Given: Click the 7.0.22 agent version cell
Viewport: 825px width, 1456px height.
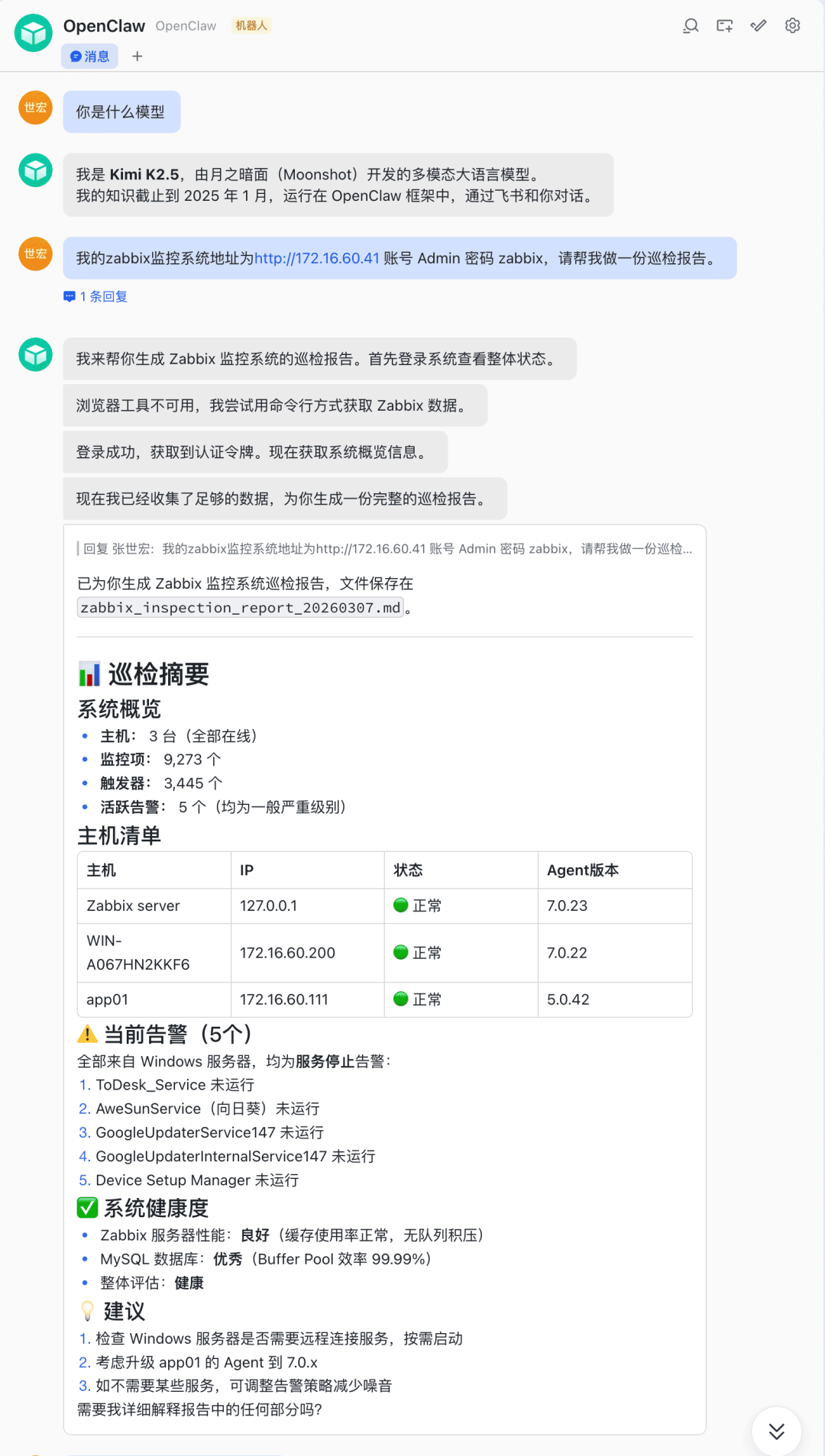Looking at the screenshot, I should pyautogui.click(x=615, y=953).
